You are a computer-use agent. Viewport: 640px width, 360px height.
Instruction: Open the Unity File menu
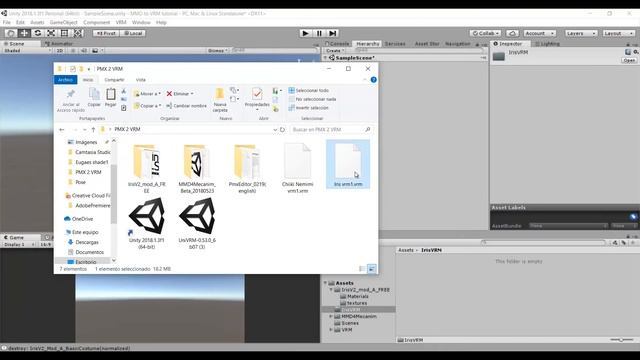(x=7, y=22)
